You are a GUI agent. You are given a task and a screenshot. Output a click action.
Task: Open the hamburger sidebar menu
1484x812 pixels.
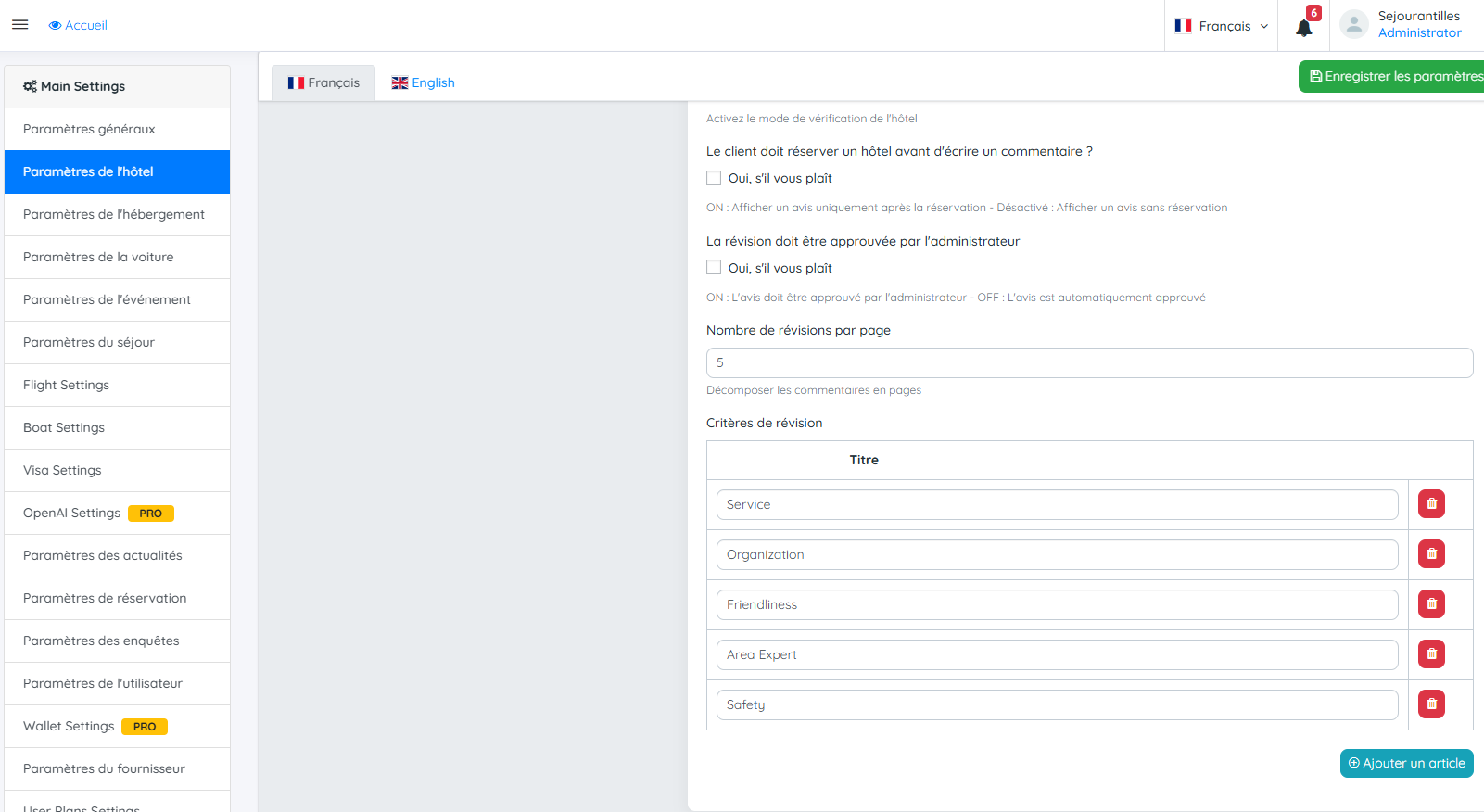click(19, 25)
